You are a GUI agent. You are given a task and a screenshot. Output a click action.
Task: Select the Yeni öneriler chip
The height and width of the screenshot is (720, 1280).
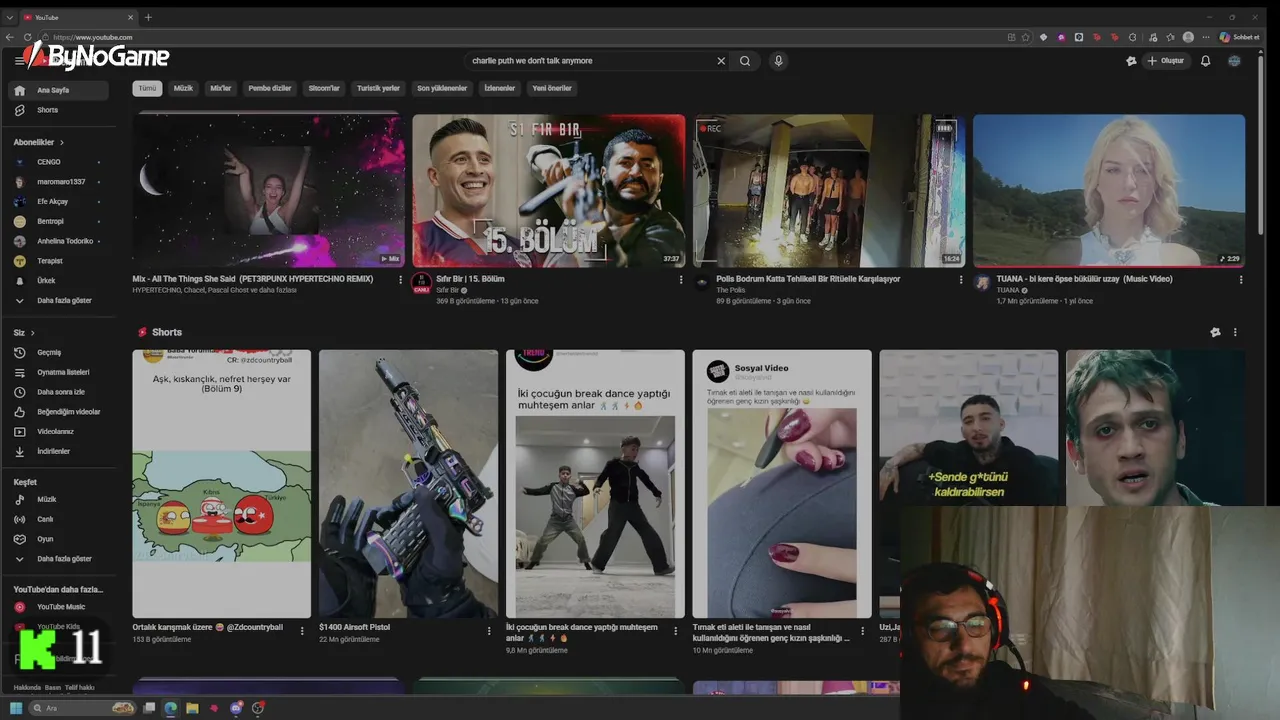pyautogui.click(x=552, y=88)
